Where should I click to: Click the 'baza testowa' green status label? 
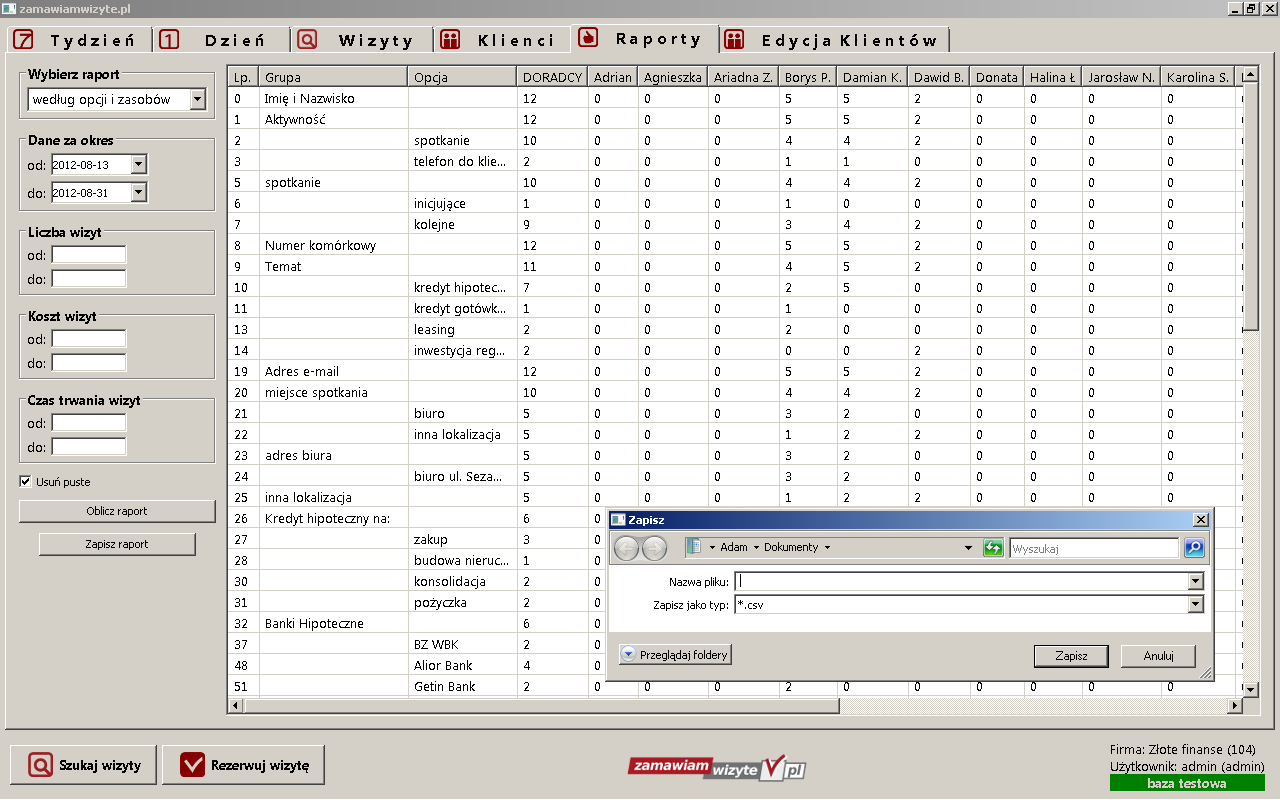[1187, 783]
